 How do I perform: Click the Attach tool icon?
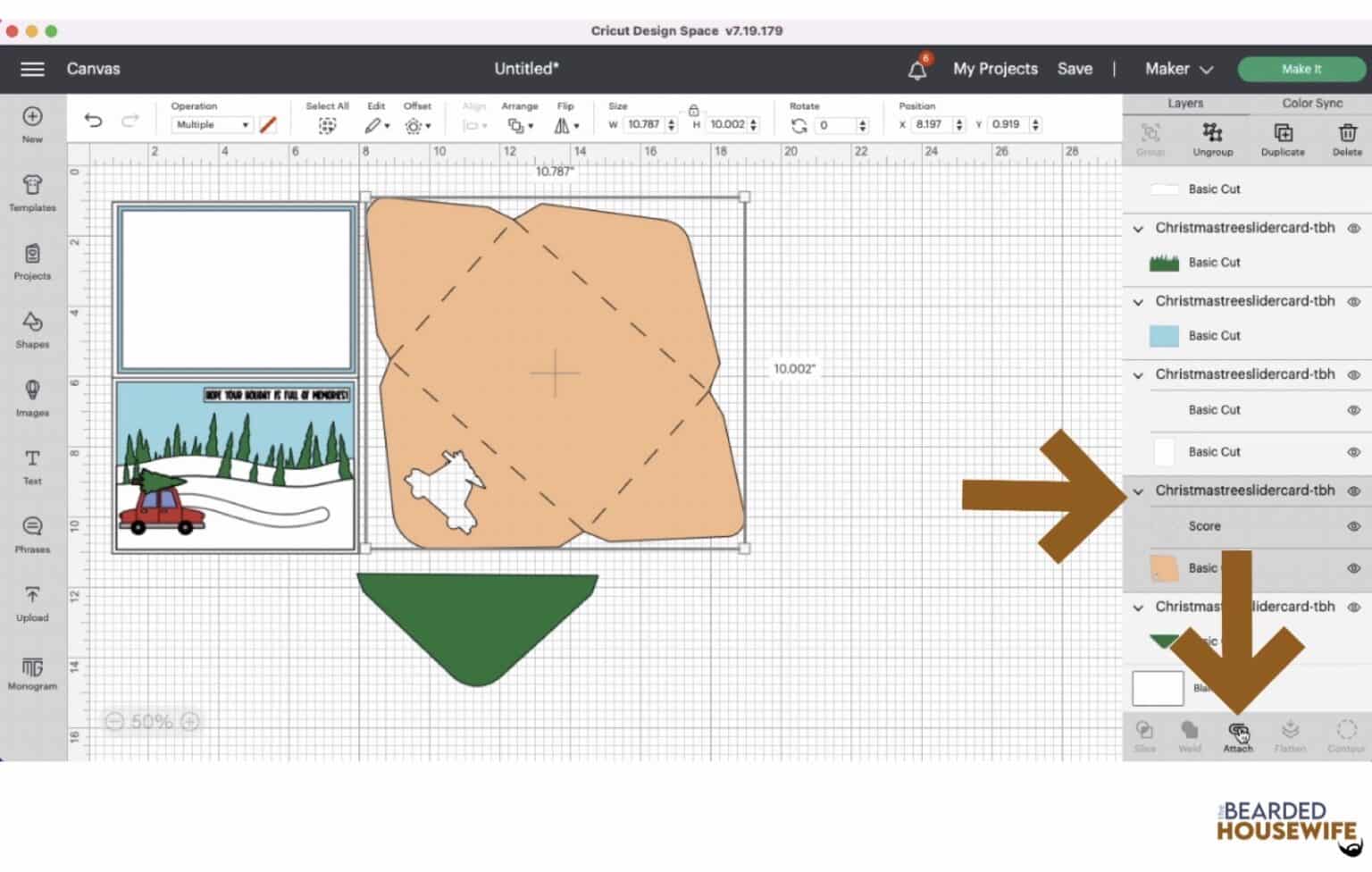(1238, 734)
